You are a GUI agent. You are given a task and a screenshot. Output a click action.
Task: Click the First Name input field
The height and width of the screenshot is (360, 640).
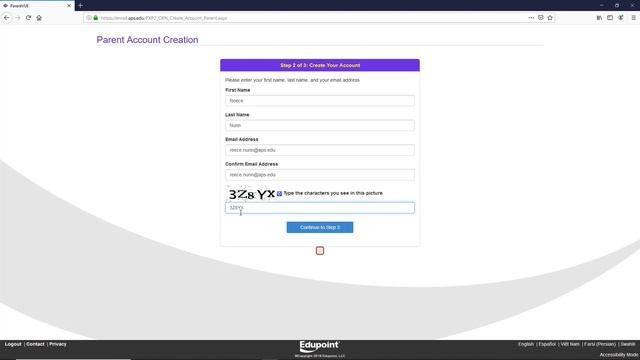click(320, 100)
